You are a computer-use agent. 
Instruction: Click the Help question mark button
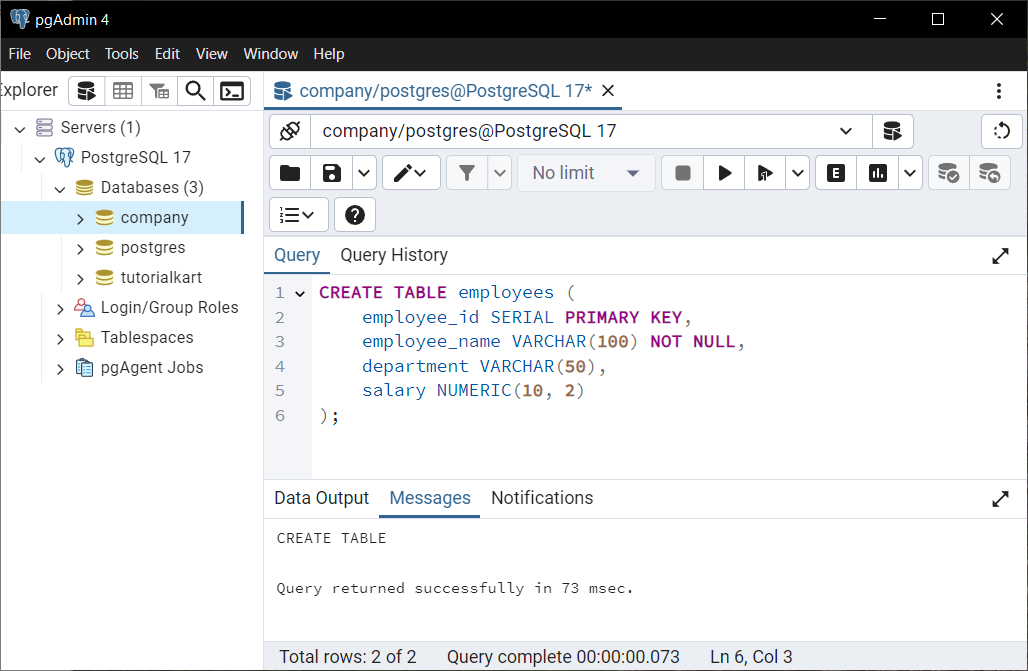354,214
